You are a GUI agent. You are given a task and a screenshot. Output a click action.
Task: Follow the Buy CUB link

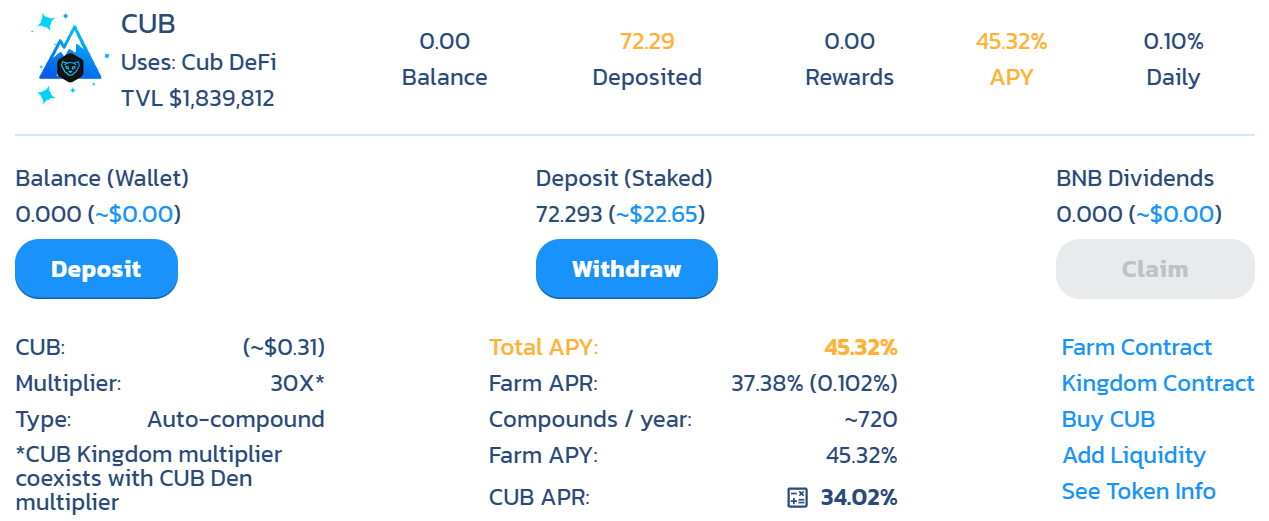click(1108, 419)
